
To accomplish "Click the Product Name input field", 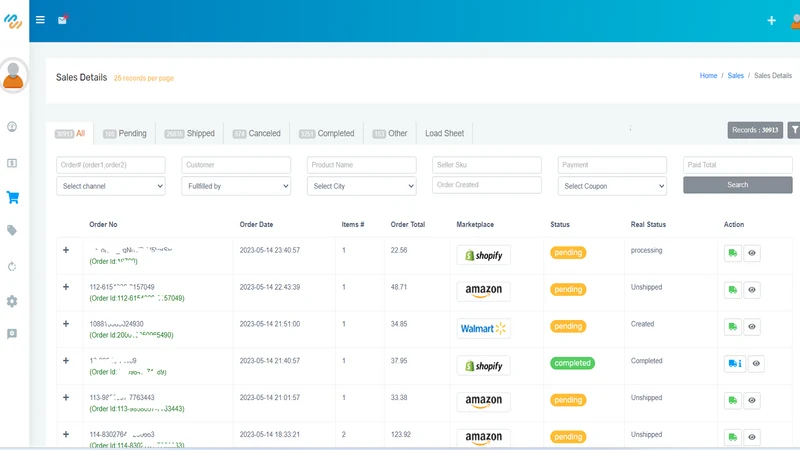I will pos(362,165).
